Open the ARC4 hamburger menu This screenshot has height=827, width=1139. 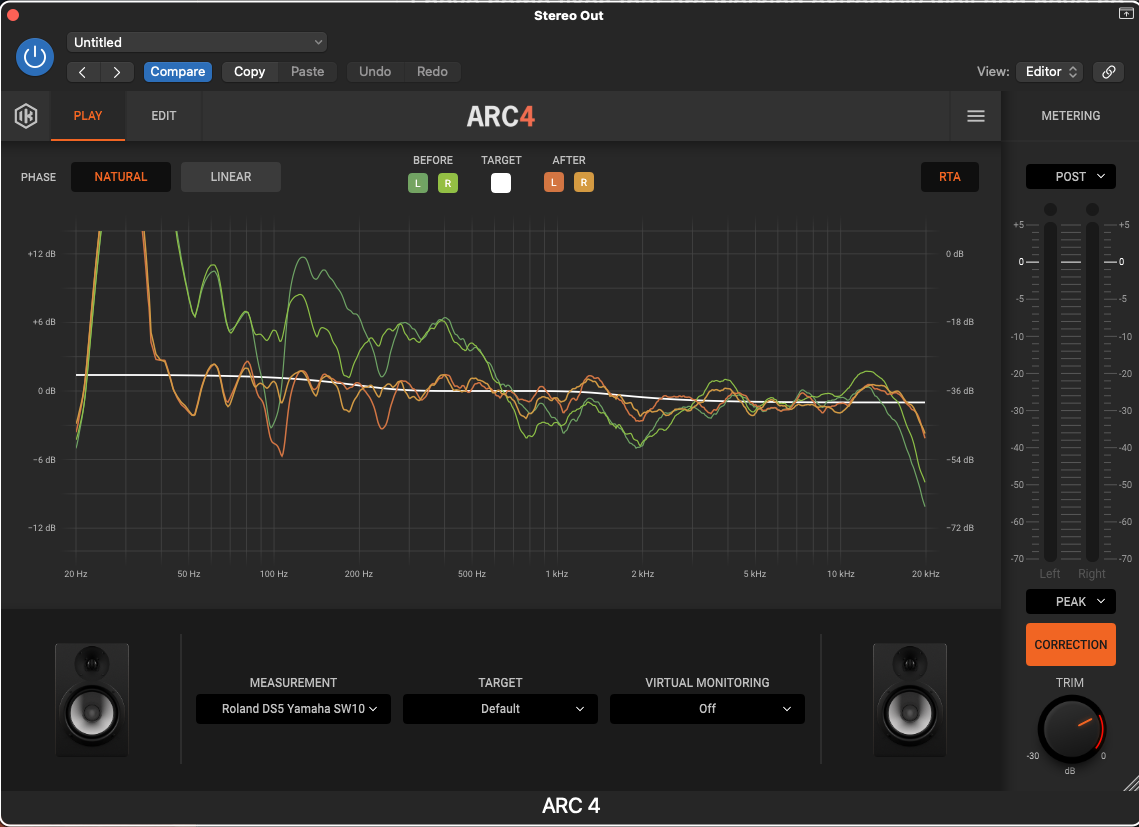[x=976, y=116]
